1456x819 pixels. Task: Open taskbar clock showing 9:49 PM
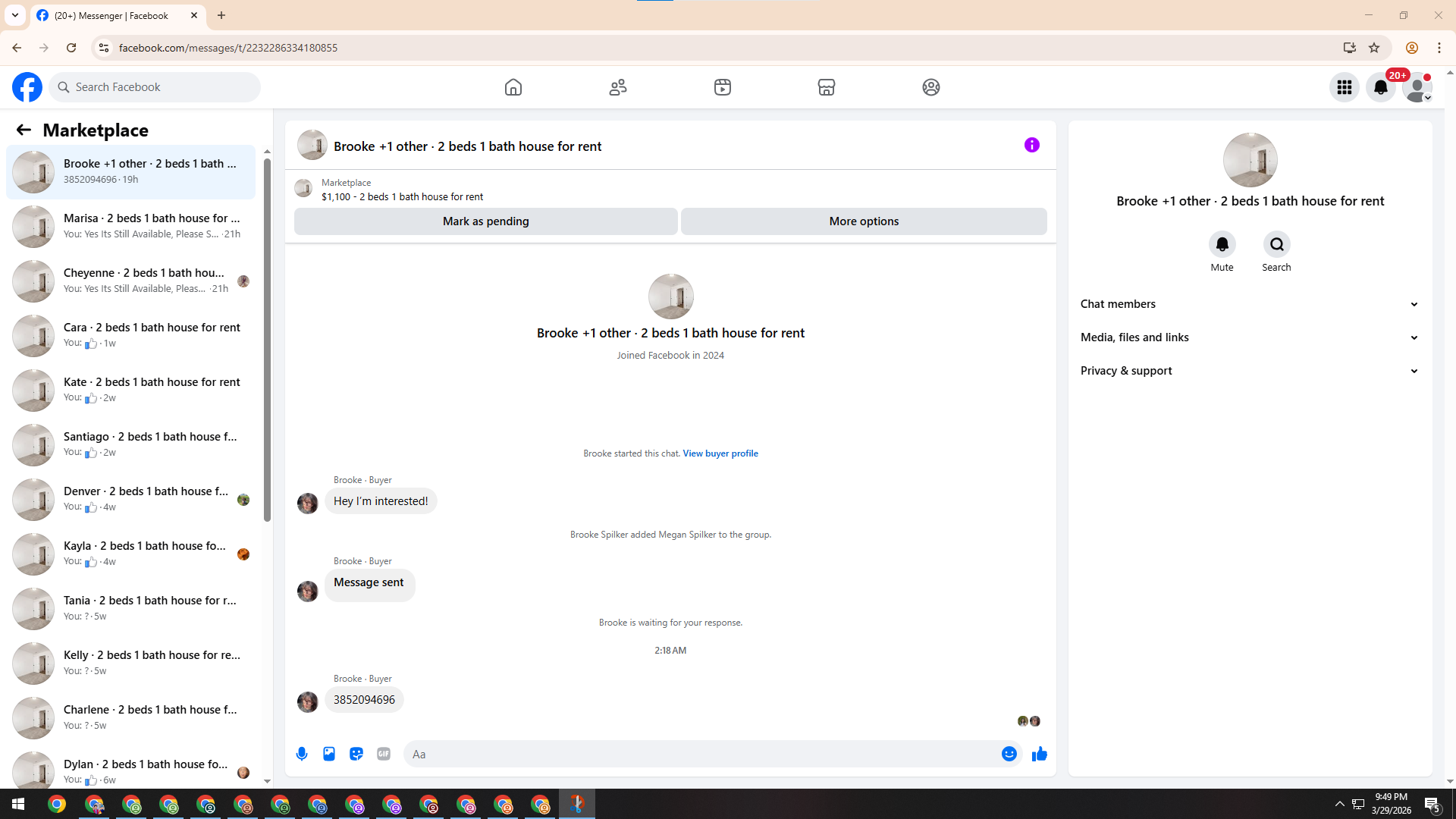(1392, 804)
